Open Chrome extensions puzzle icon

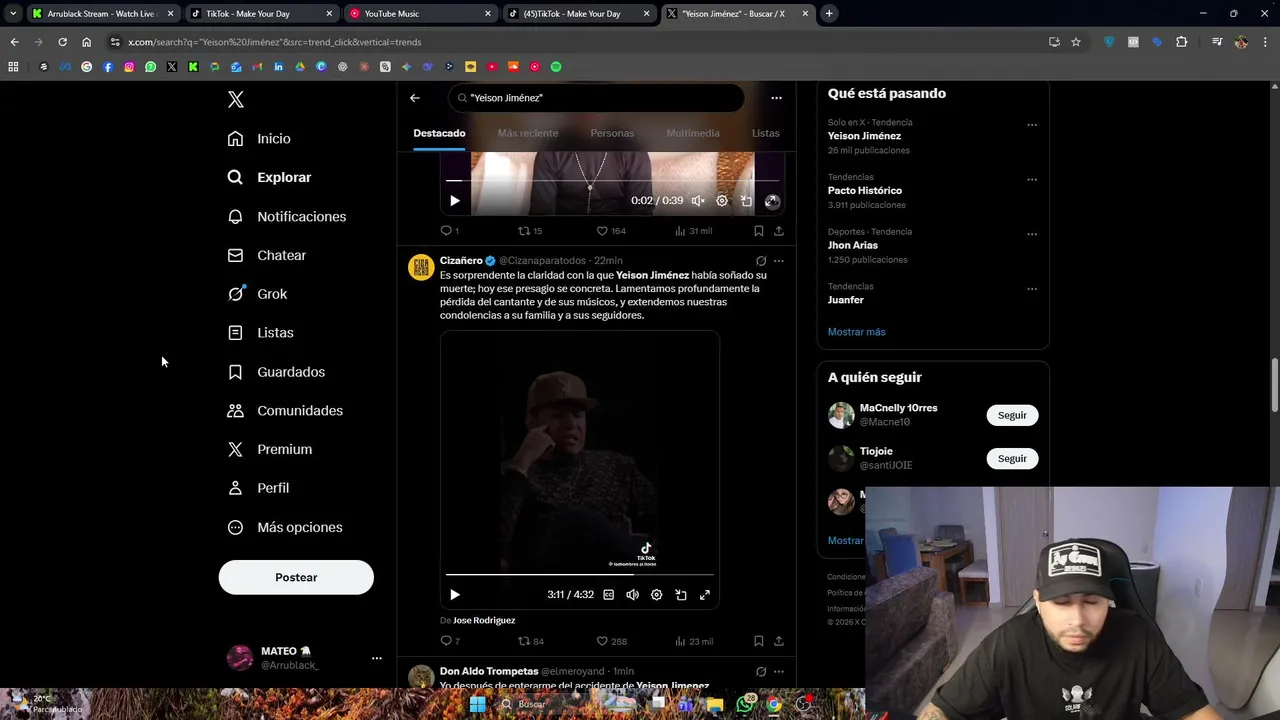[1182, 42]
